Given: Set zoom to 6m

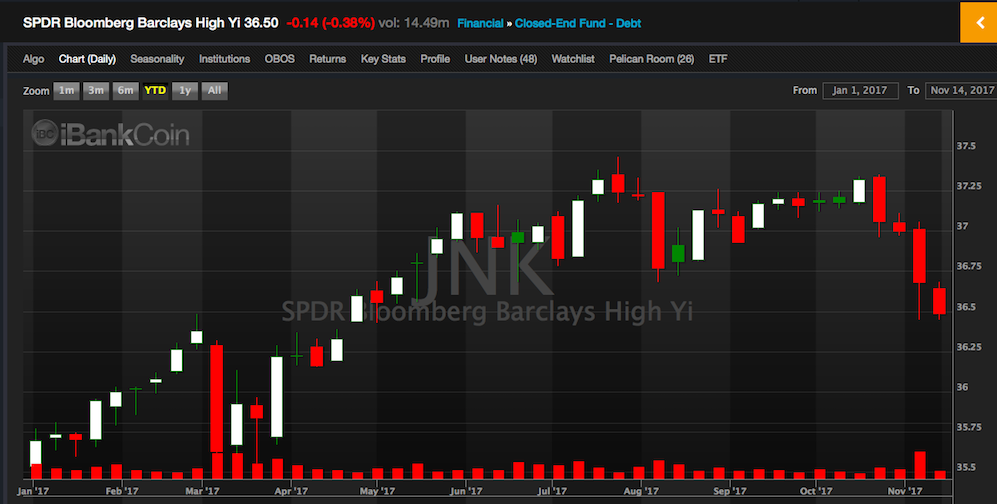Looking at the screenshot, I should 126,90.
